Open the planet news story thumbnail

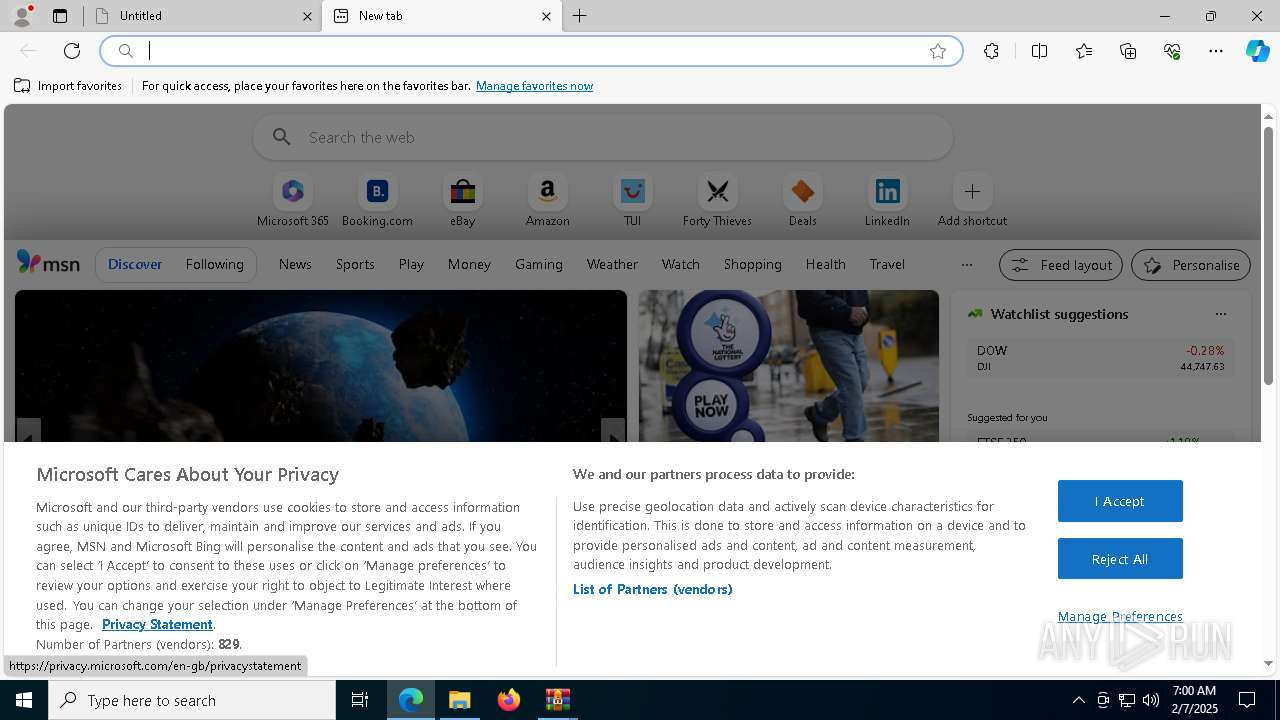(x=321, y=366)
